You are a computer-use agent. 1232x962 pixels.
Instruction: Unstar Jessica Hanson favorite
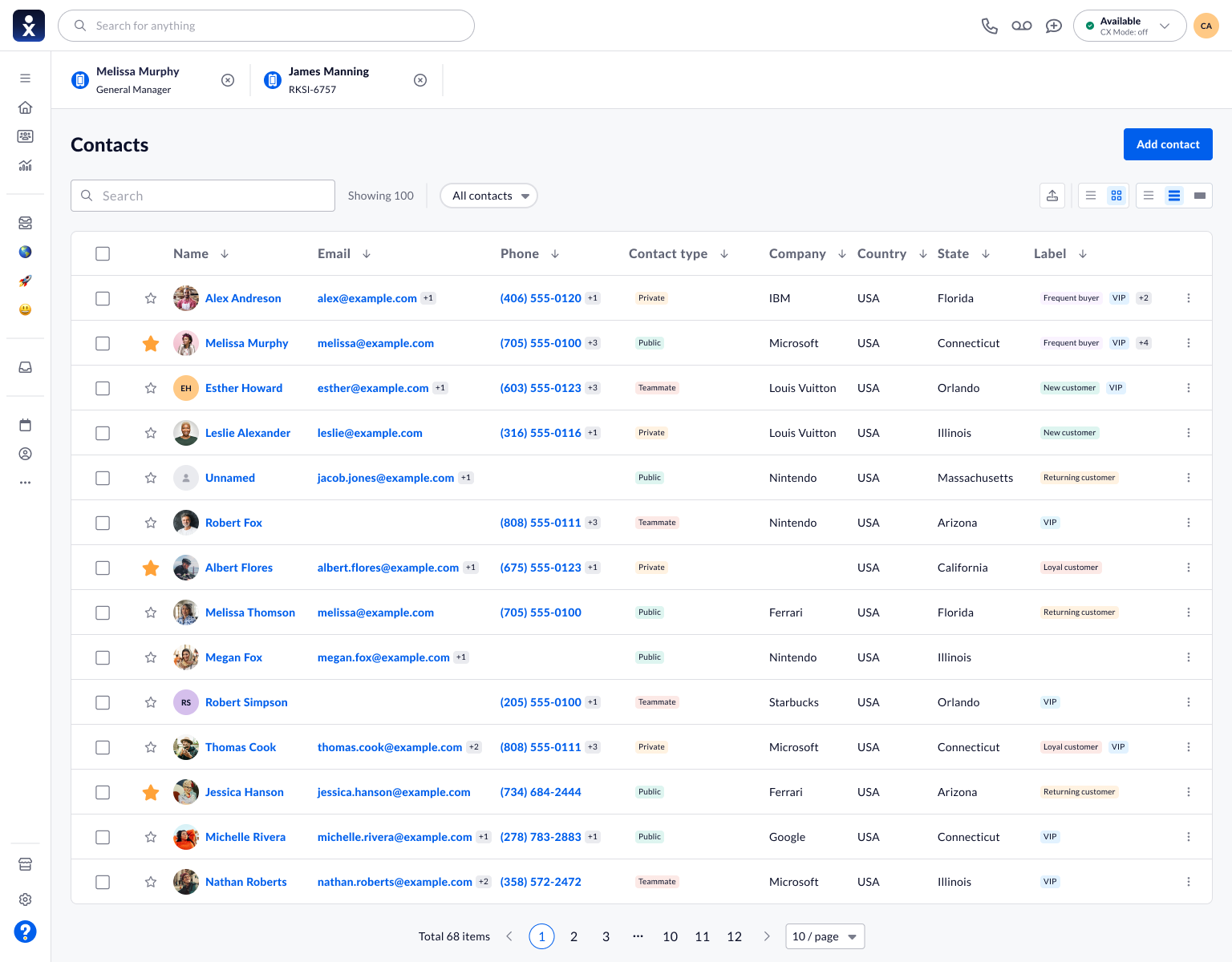click(x=151, y=792)
